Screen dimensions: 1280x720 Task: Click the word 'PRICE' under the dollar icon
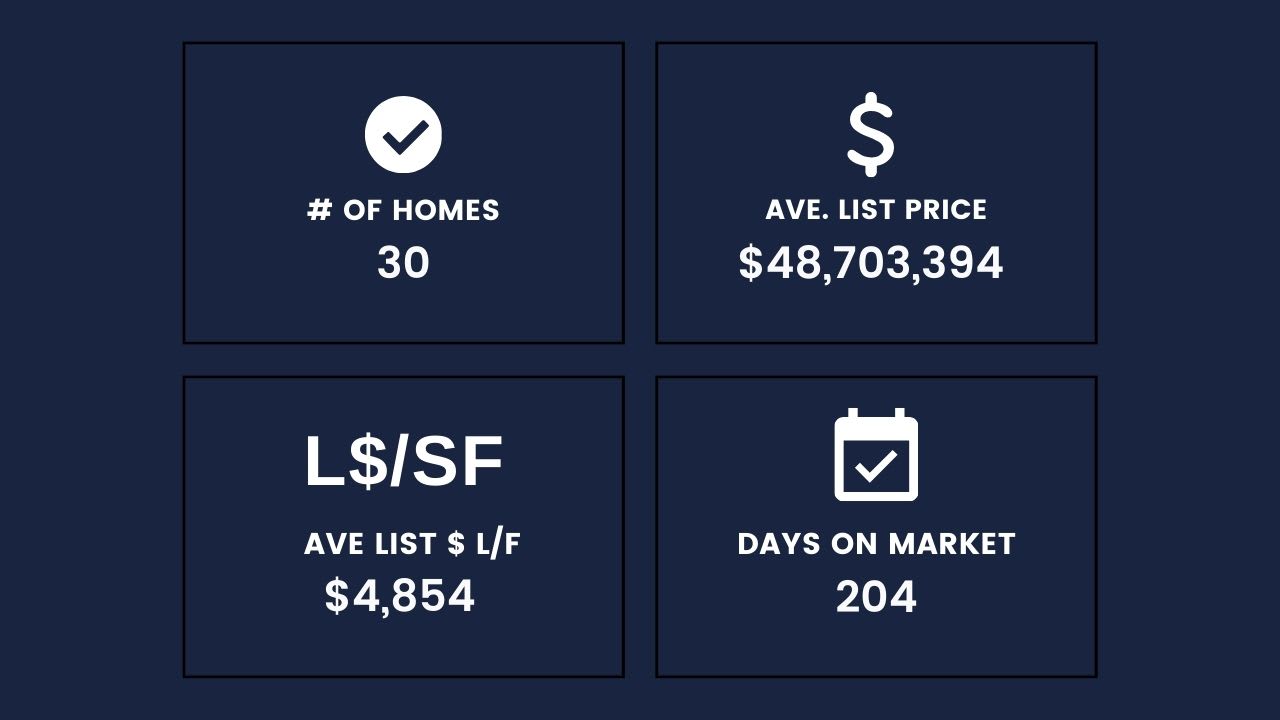point(946,210)
